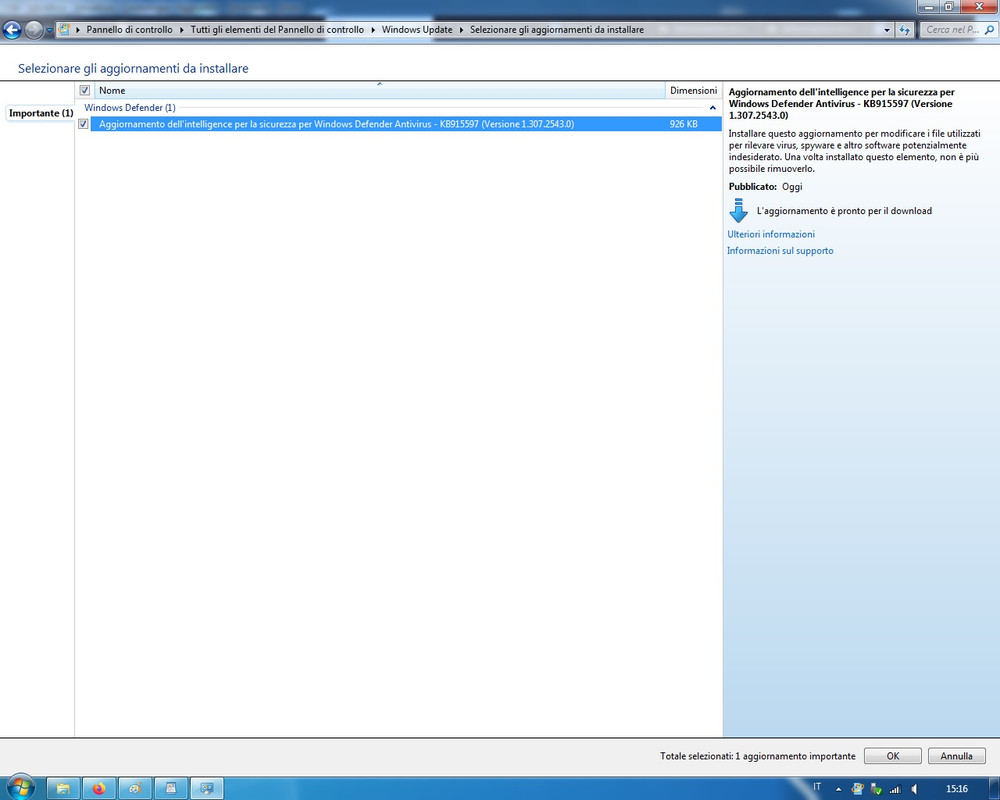
Task: Click the Show Desktop strip at taskbar end
Action: pos(994,789)
